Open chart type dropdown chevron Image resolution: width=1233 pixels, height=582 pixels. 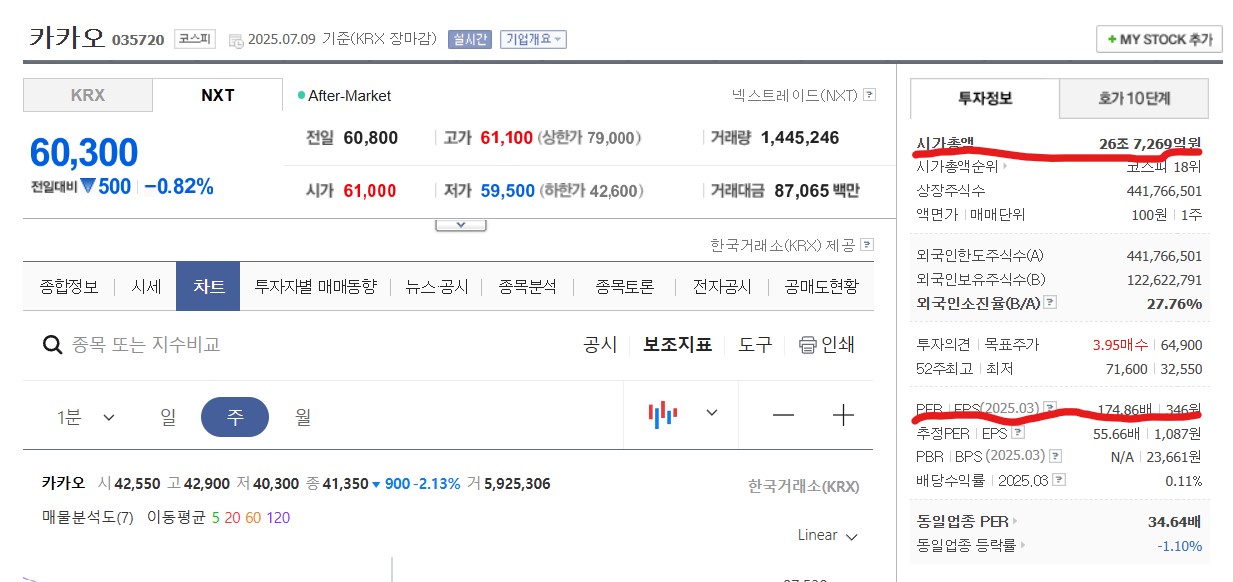pos(712,413)
